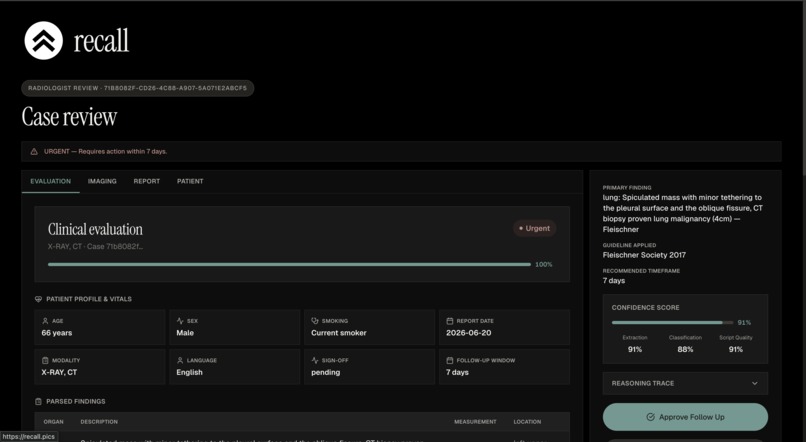Select the '7 days' follow-up window value
Viewport: 806px width, 442px height.
click(457, 373)
